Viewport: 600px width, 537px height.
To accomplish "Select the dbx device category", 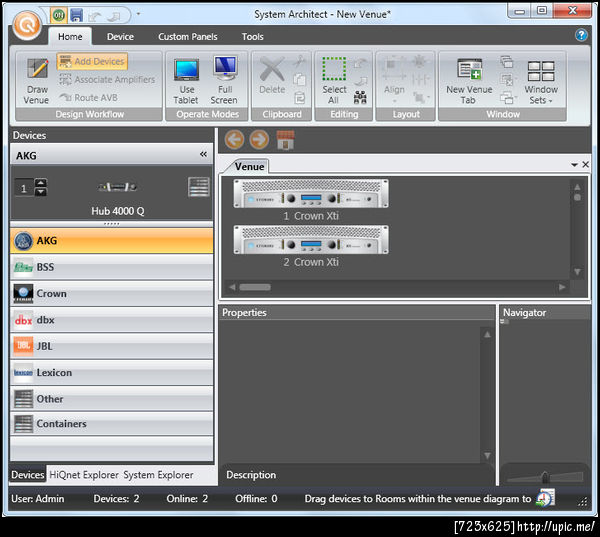I will click(x=111, y=320).
